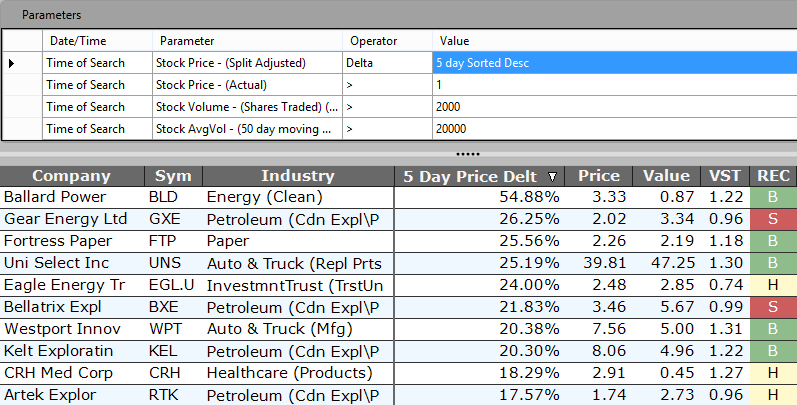Click the row header of Stock Price Actual row

(x=22, y=85)
